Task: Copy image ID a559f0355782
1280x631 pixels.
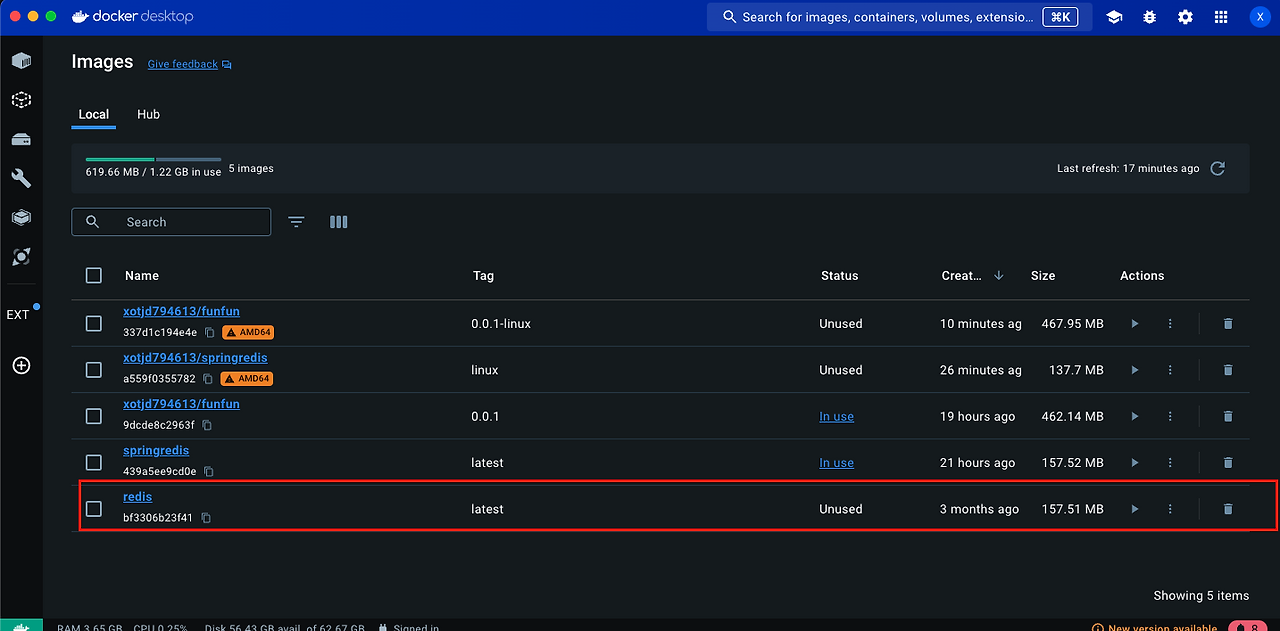Action: click(208, 379)
